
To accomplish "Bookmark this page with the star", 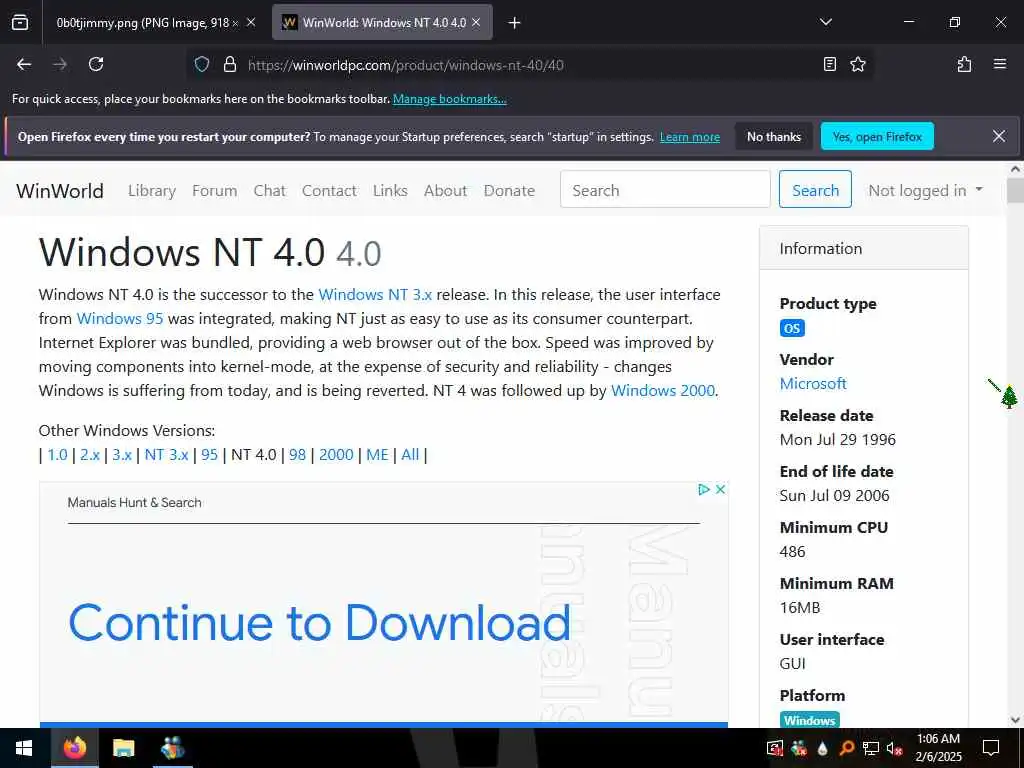I will tap(857, 64).
